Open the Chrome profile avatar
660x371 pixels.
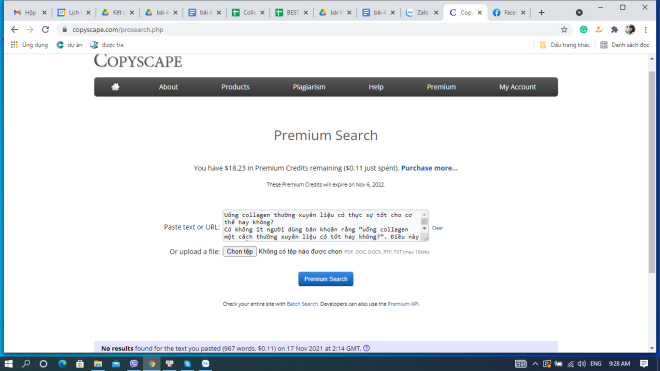click(630, 29)
